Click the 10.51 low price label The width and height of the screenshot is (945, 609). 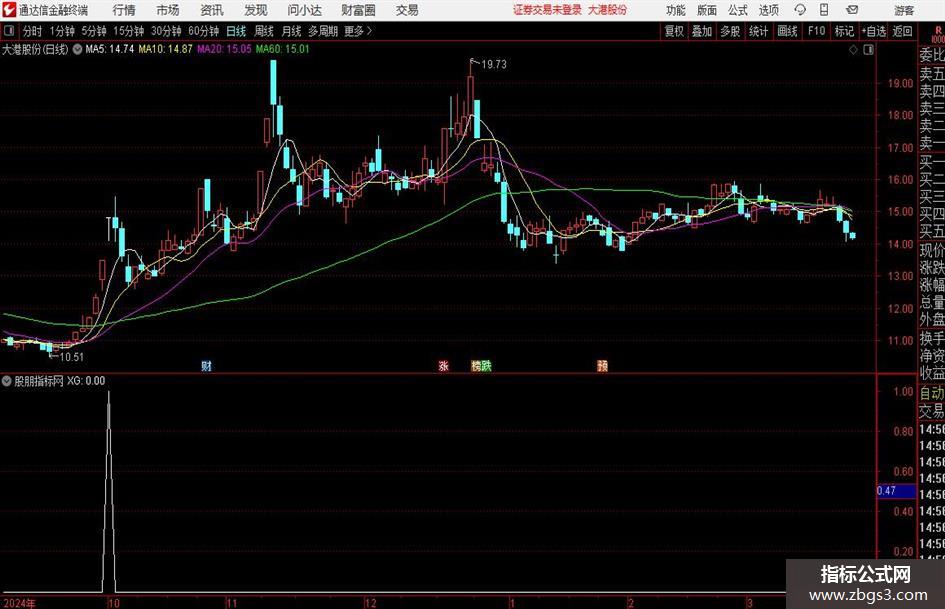point(71,357)
